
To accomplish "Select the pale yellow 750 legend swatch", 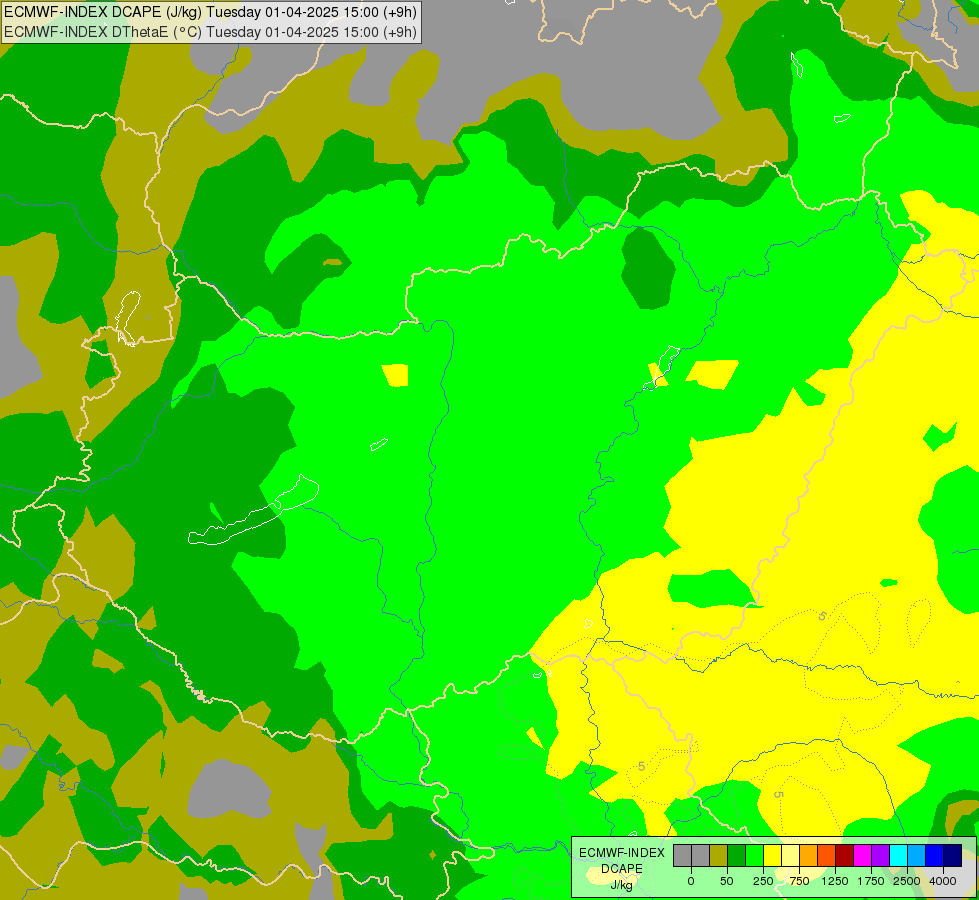I will [x=791, y=855].
